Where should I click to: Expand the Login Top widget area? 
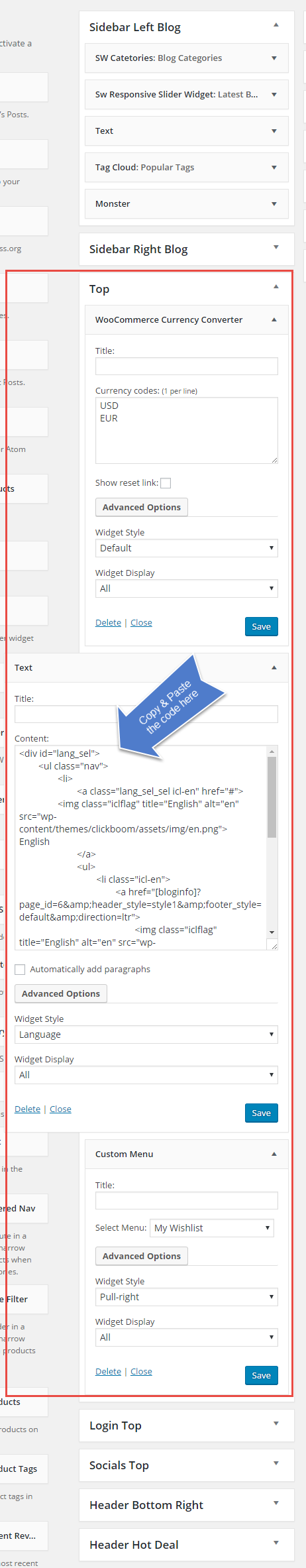(x=276, y=1424)
